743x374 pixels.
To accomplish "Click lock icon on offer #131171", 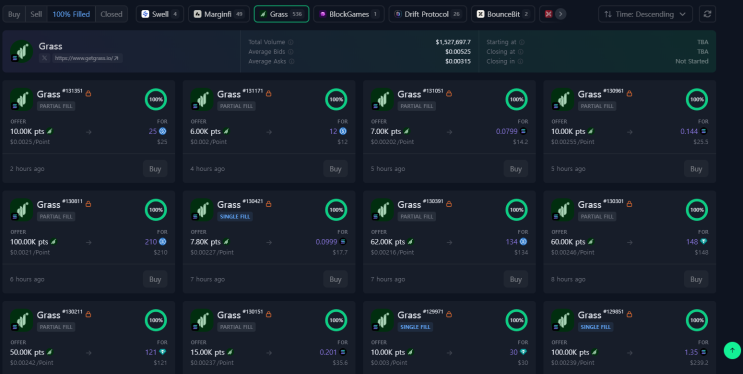I will tap(269, 93).
